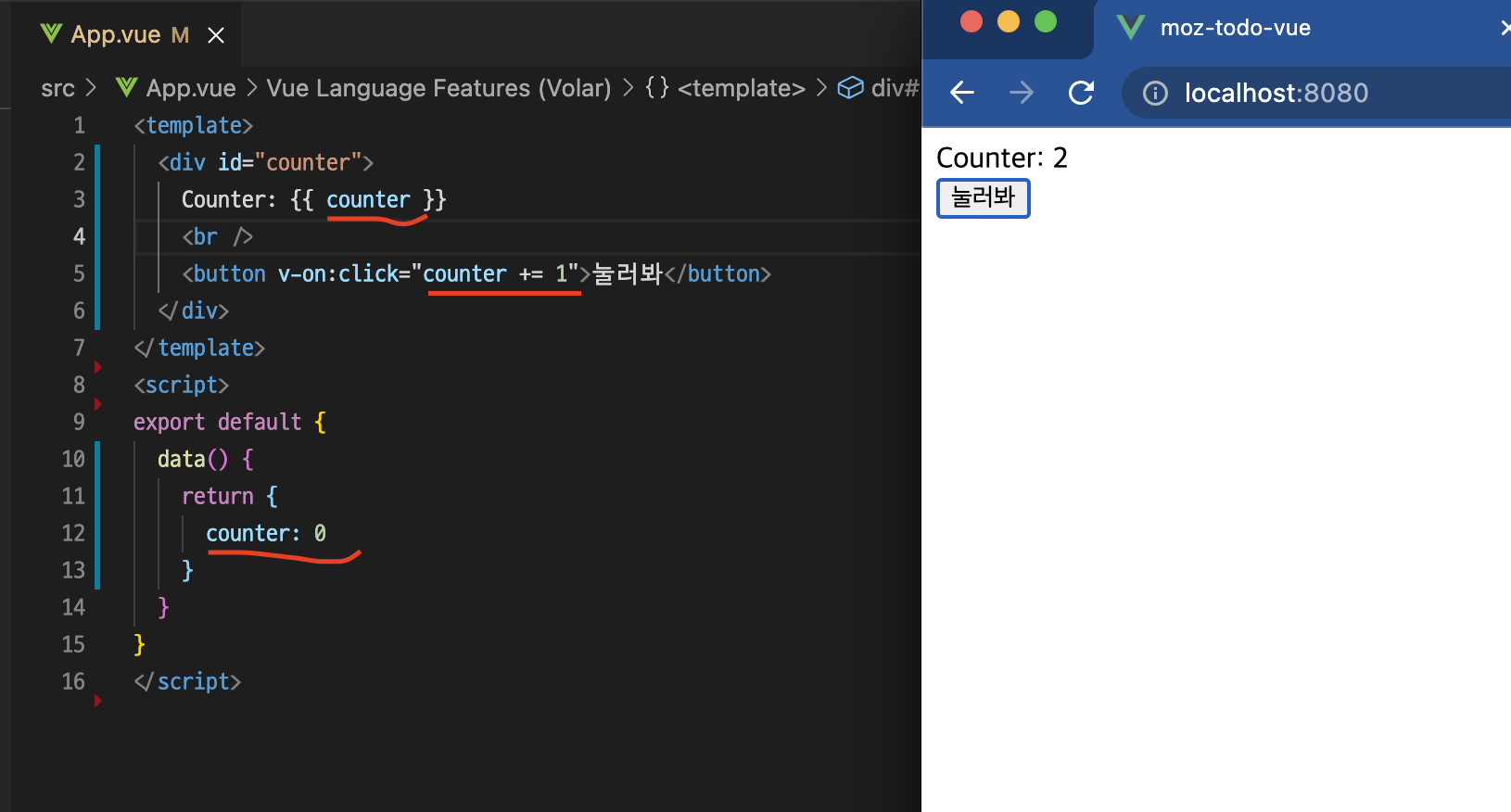
Task: Click Vue favicon on moz-todo-vue tab
Action: (x=1131, y=27)
